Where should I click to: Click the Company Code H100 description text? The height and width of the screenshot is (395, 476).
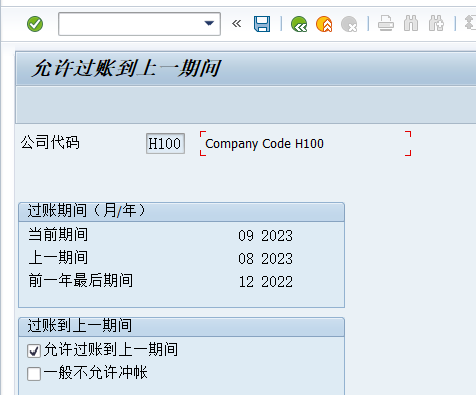pos(264,144)
